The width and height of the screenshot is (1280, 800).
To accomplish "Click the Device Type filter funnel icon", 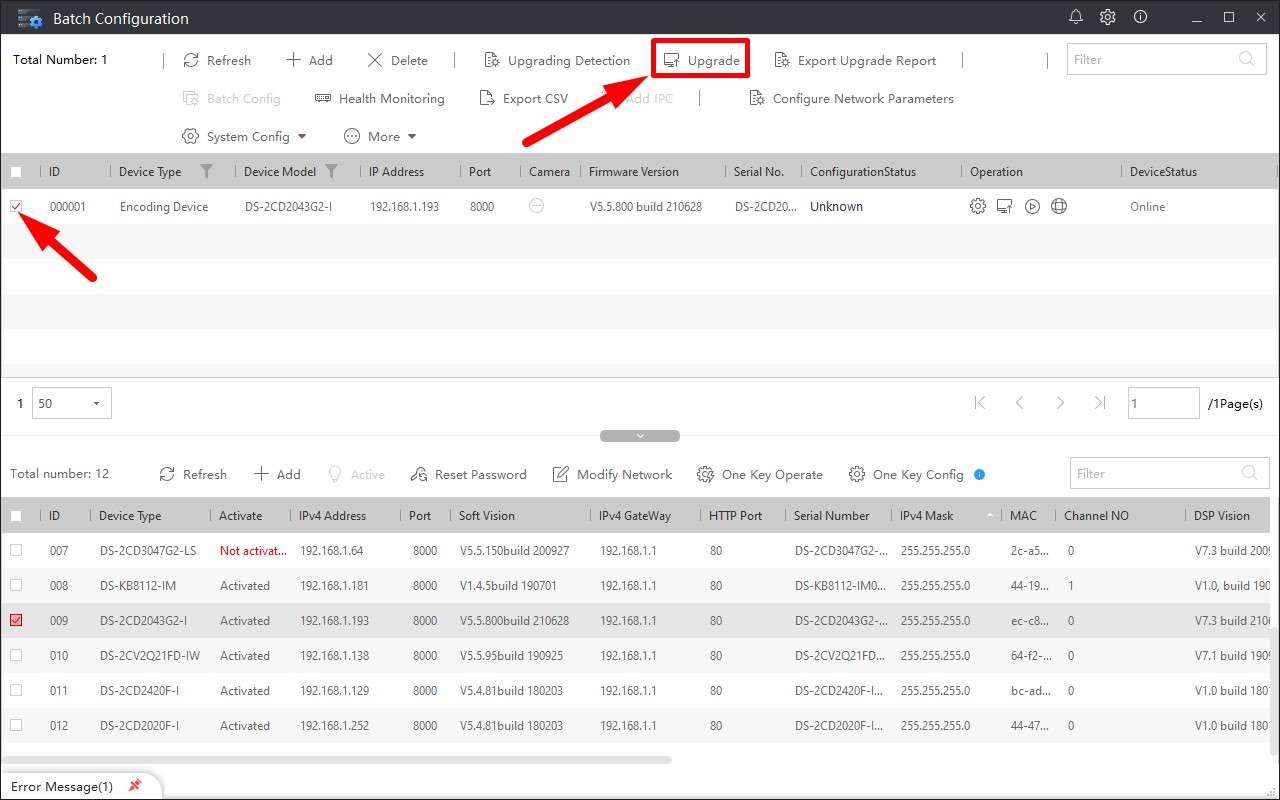I will point(206,172).
